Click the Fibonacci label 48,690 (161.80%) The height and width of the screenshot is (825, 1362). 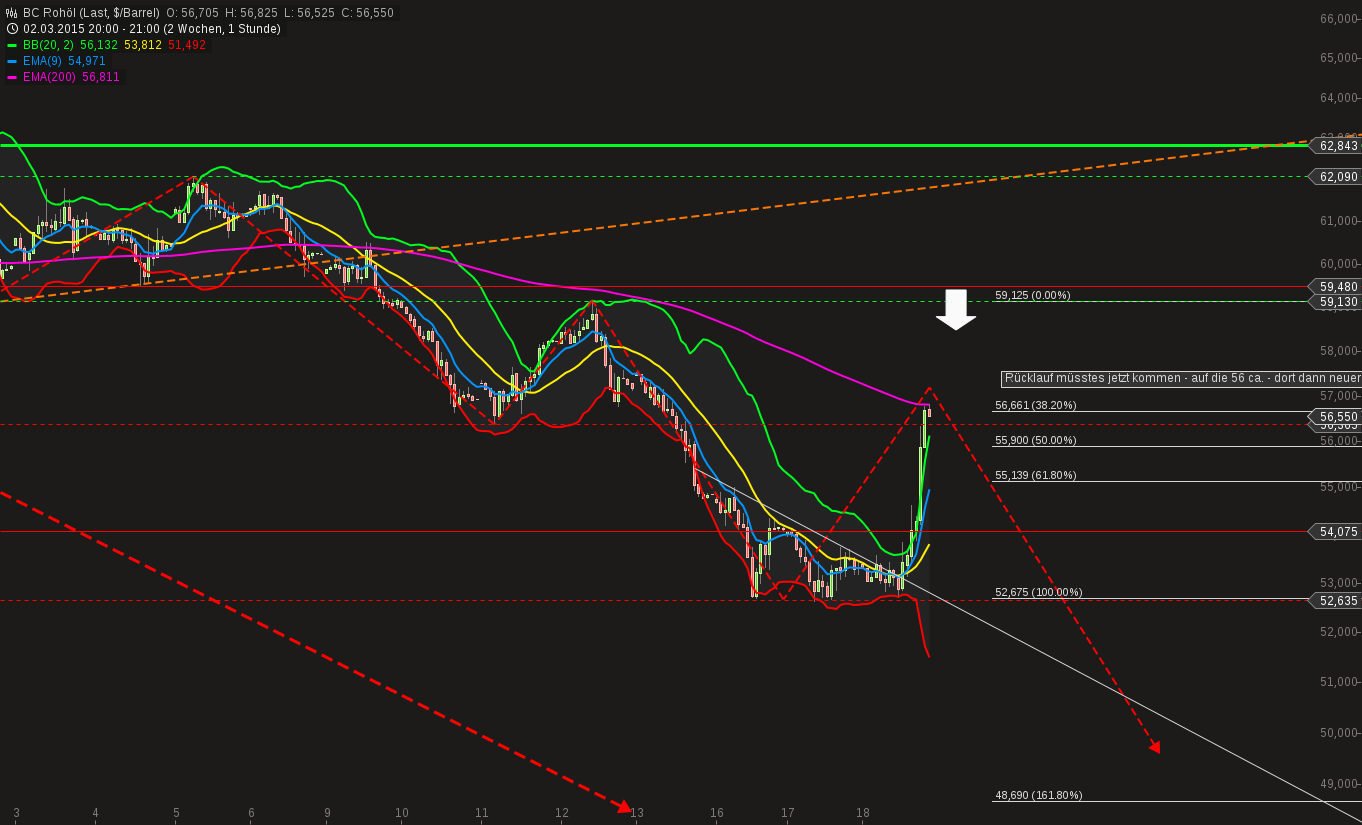pyautogui.click(x=1039, y=795)
